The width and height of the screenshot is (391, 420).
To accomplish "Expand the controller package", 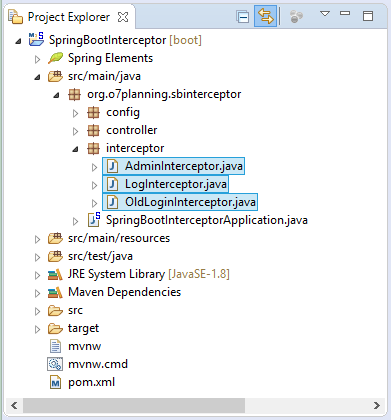I will pos(76,131).
